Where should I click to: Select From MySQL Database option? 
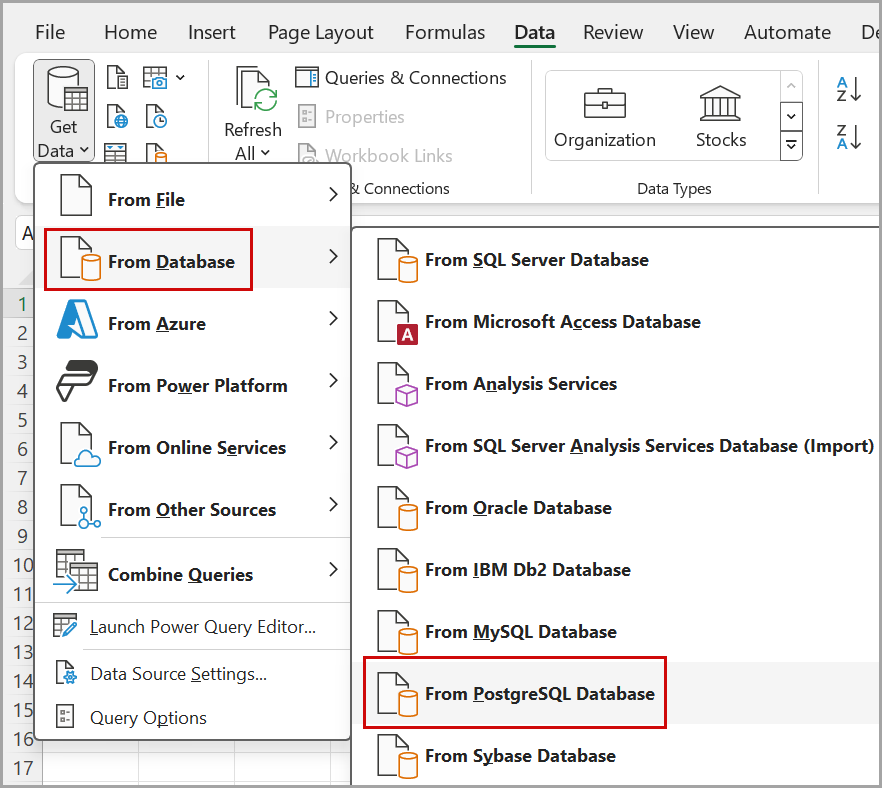(x=520, y=631)
